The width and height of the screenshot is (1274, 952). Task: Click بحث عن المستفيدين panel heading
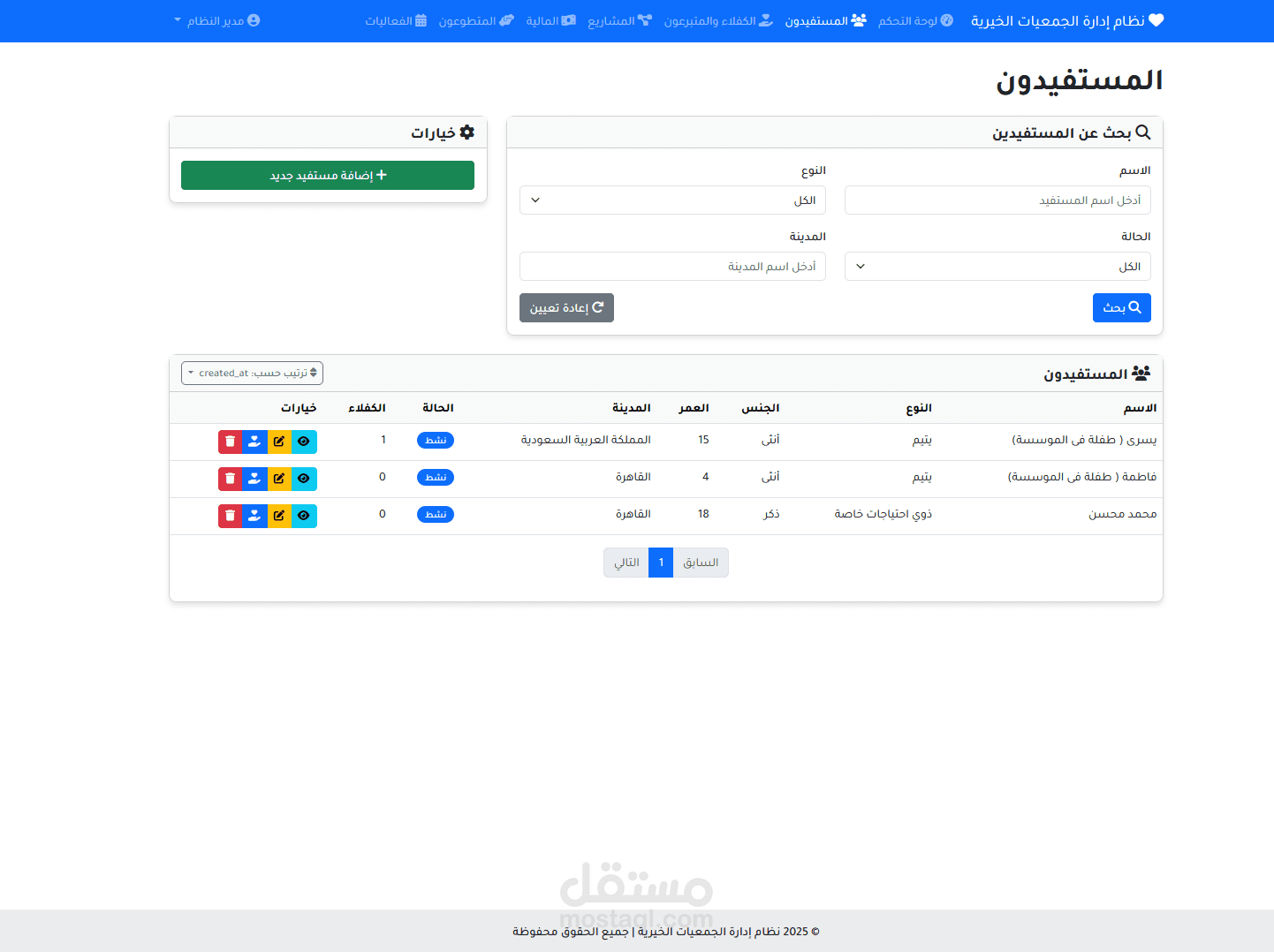pos(1071,132)
